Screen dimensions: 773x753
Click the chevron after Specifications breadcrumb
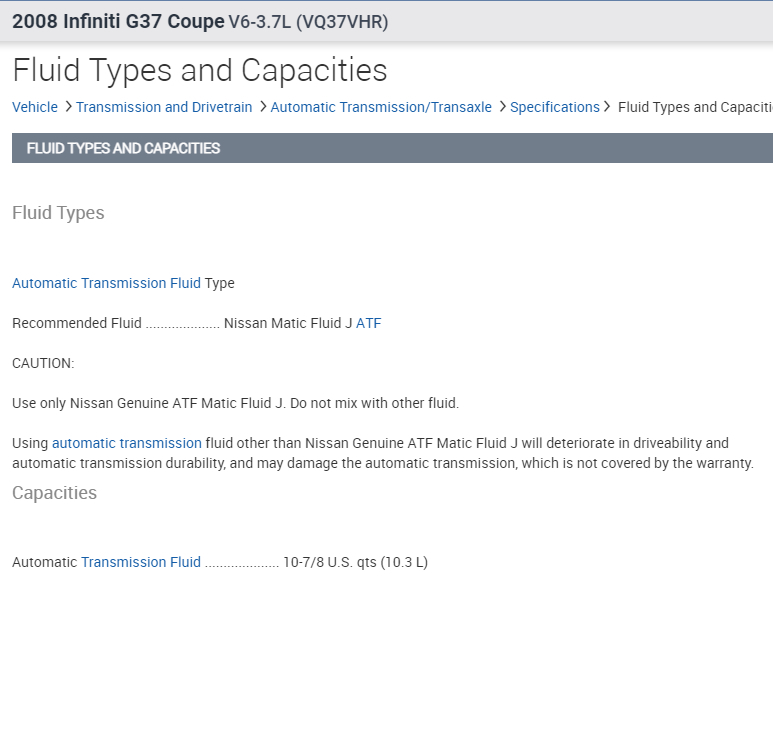[x=607, y=107]
